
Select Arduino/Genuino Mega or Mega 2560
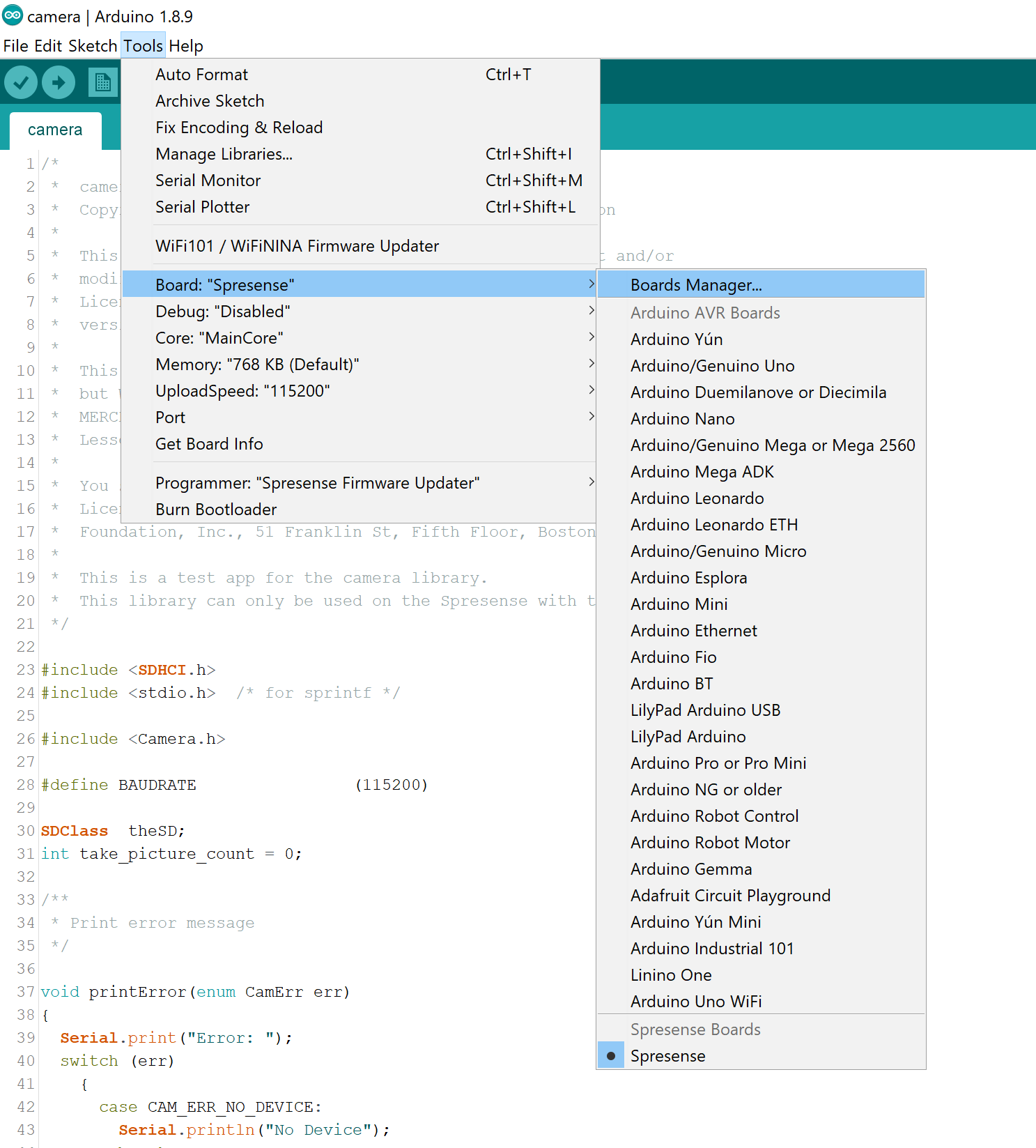761,445
